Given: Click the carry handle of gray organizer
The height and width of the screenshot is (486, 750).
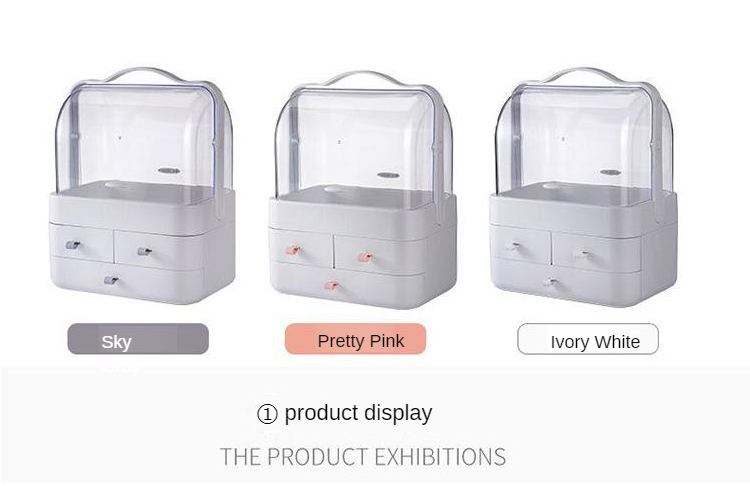Looking at the screenshot, I should pos(145,73).
